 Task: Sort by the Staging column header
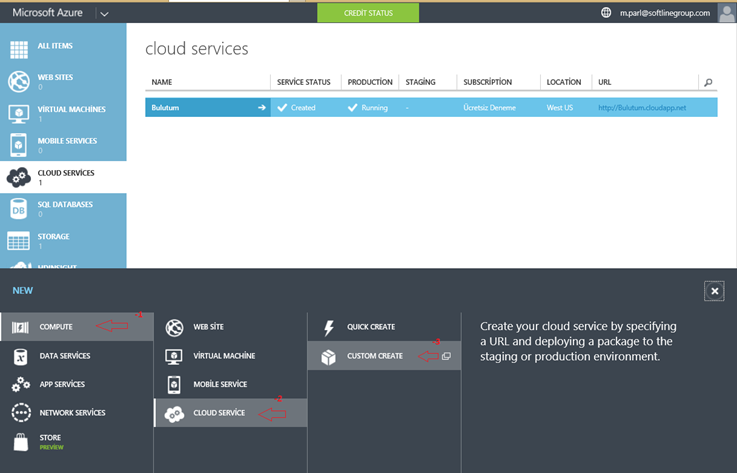click(x=421, y=82)
